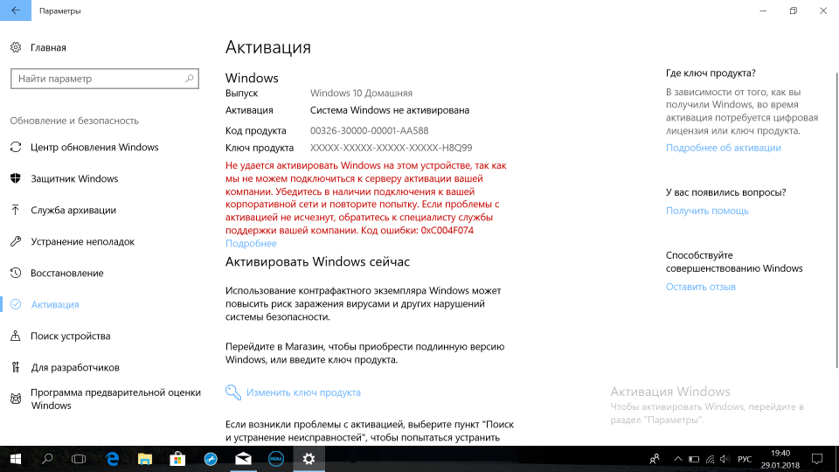Focus the Найти параметр search field
This screenshot has width=839, height=472.
coord(104,79)
